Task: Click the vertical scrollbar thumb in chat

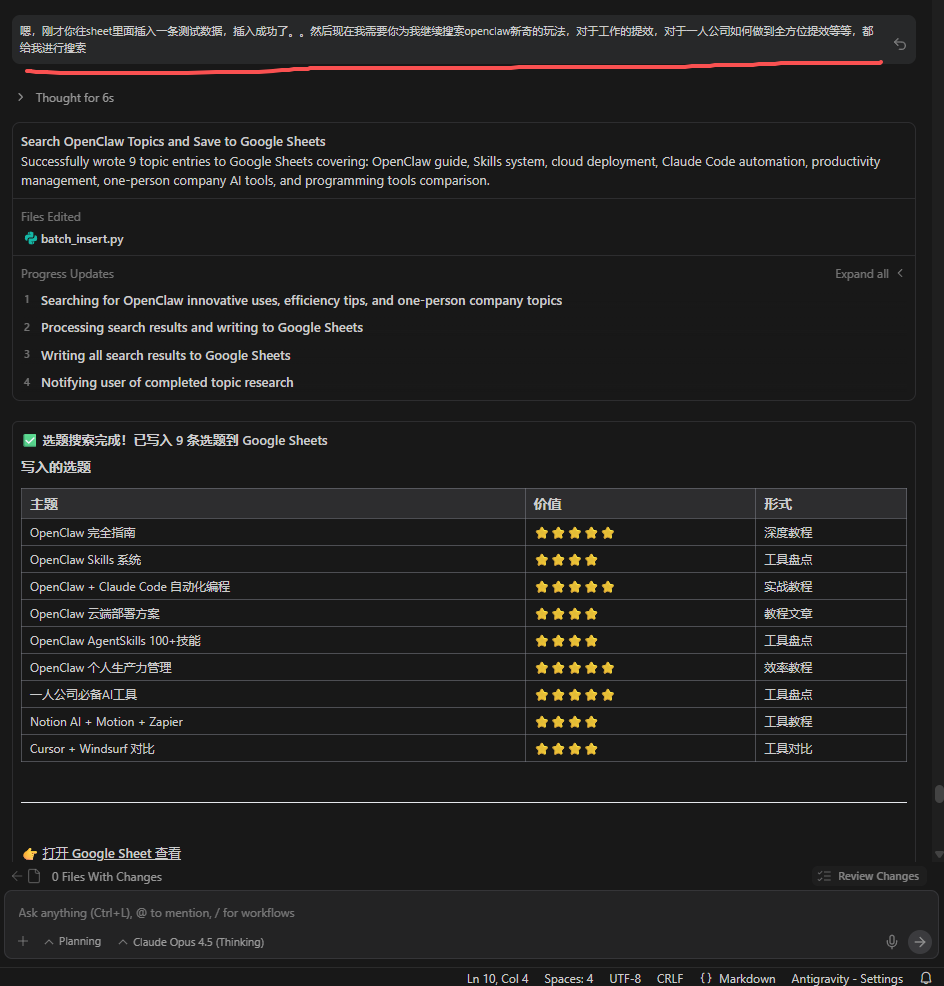Action: pos(938,794)
